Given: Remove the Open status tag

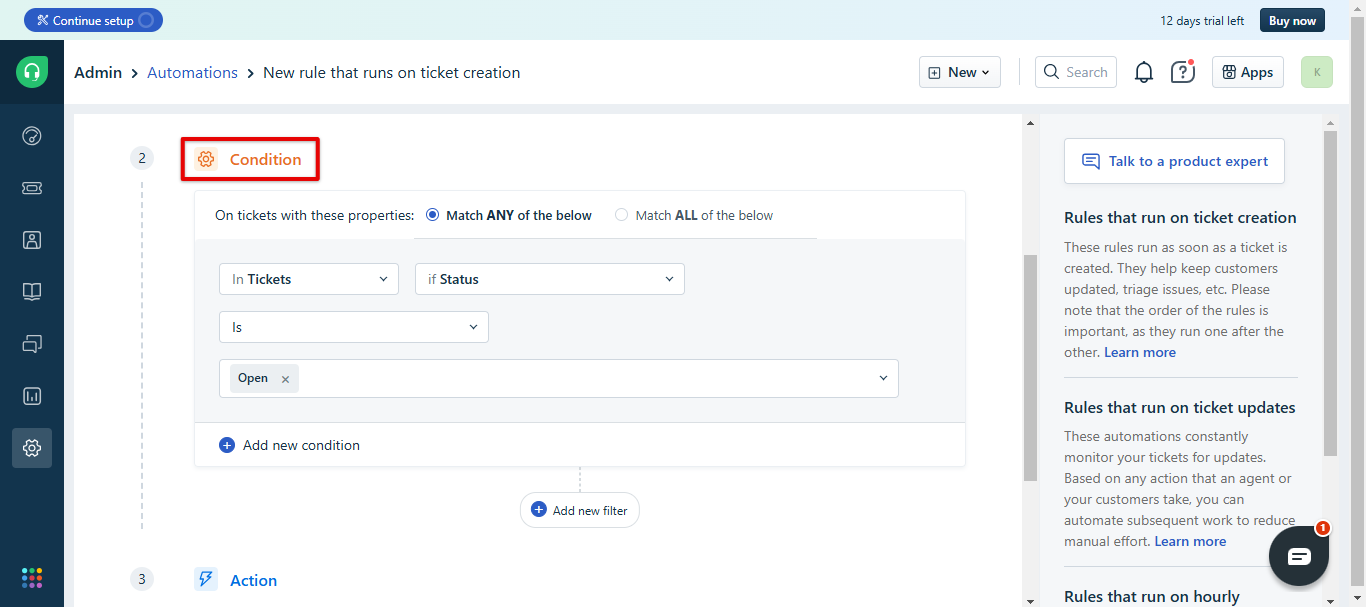Looking at the screenshot, I should pos(285,379).
